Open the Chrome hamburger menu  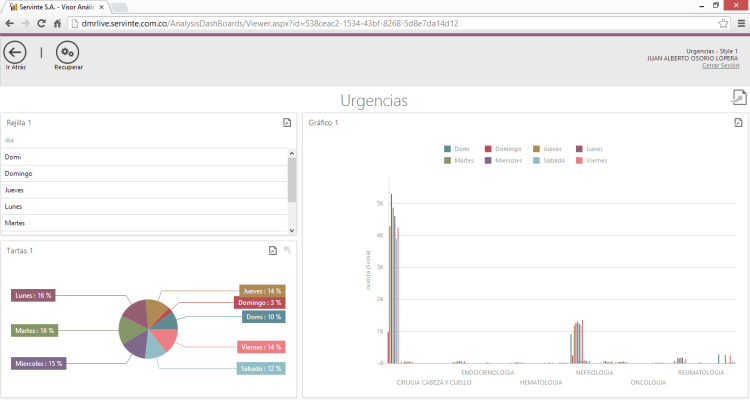click(x=739, y=23)
